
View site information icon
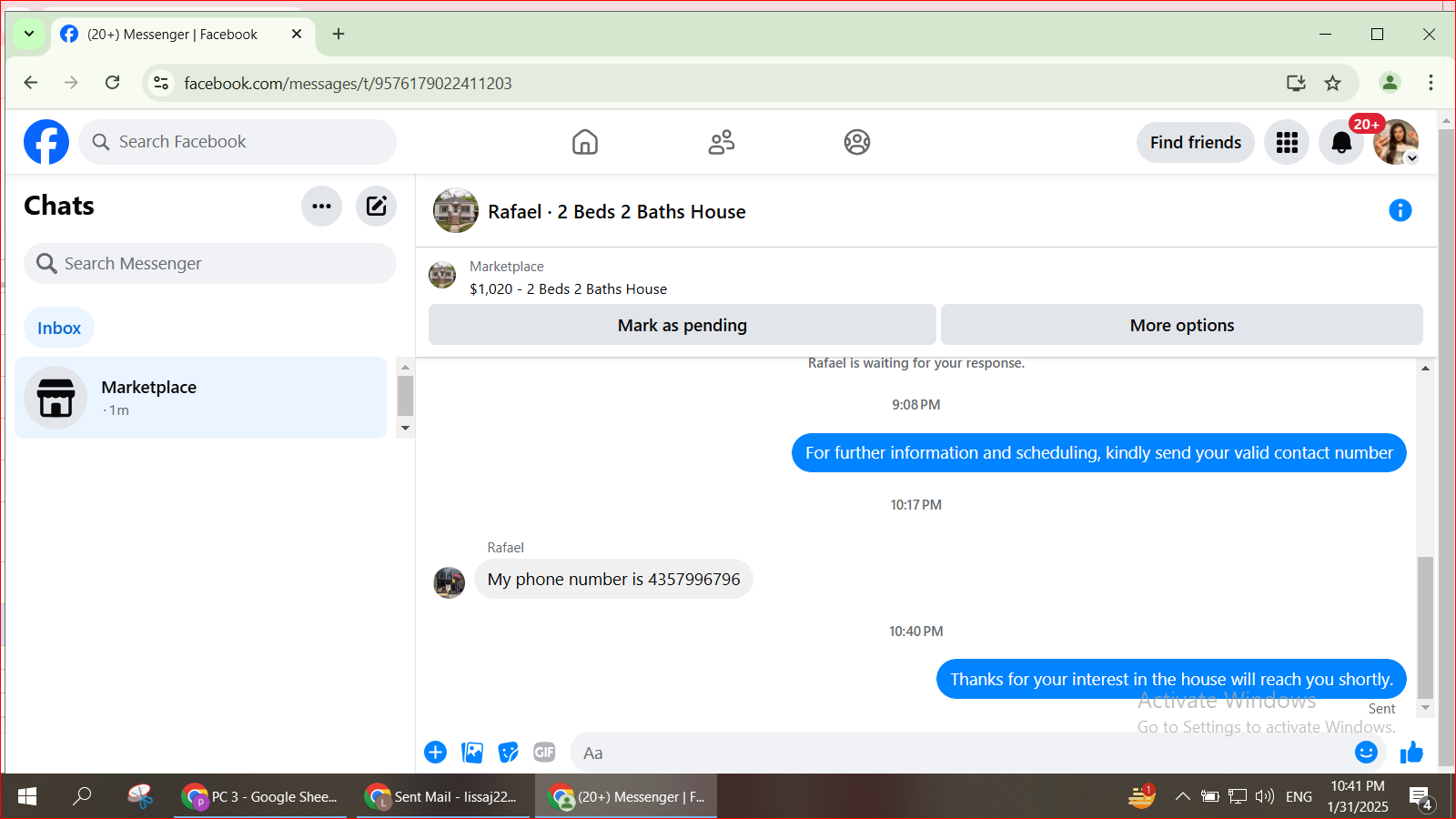pyautogui.click(x=161, y=83)
